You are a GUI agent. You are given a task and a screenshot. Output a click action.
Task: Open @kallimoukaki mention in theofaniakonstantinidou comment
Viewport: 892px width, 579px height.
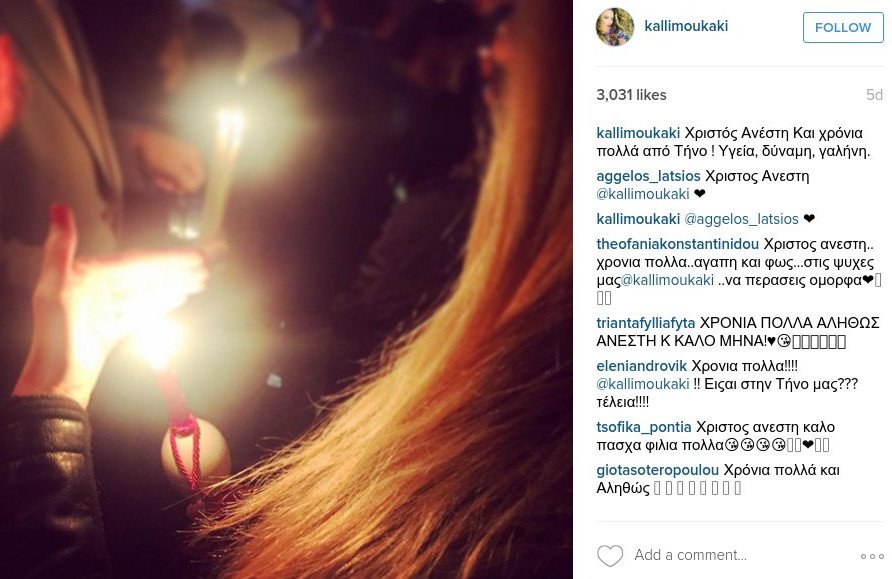coord(667,280)
